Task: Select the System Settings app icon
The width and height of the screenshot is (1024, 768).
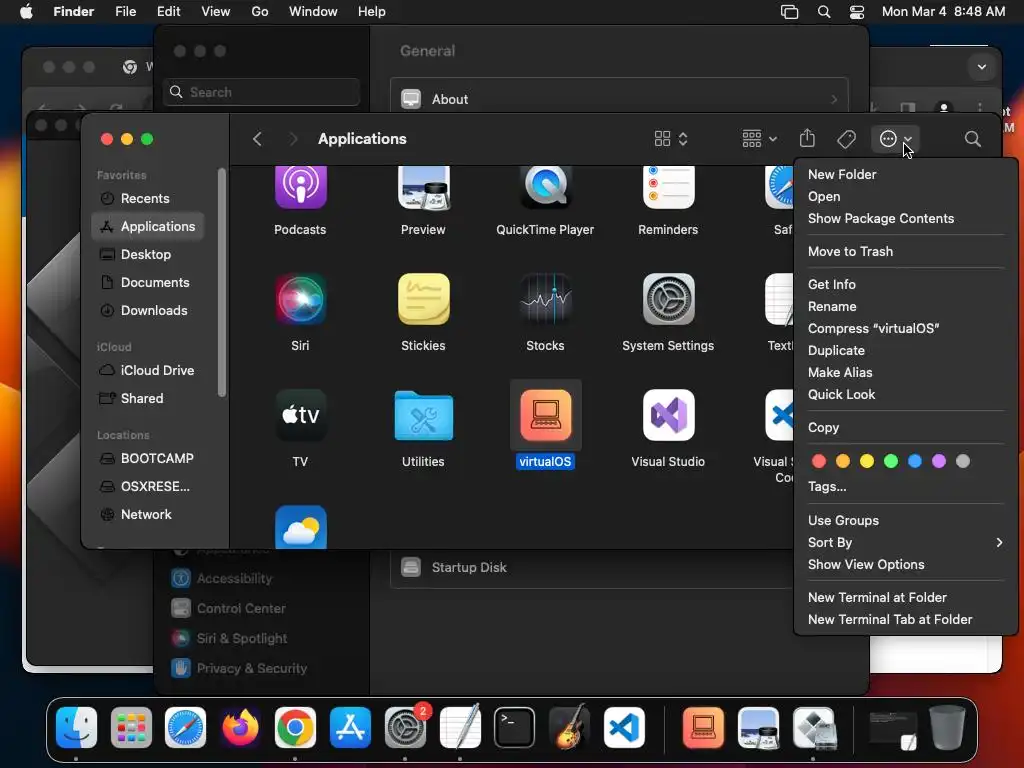Action: (668, 299)
